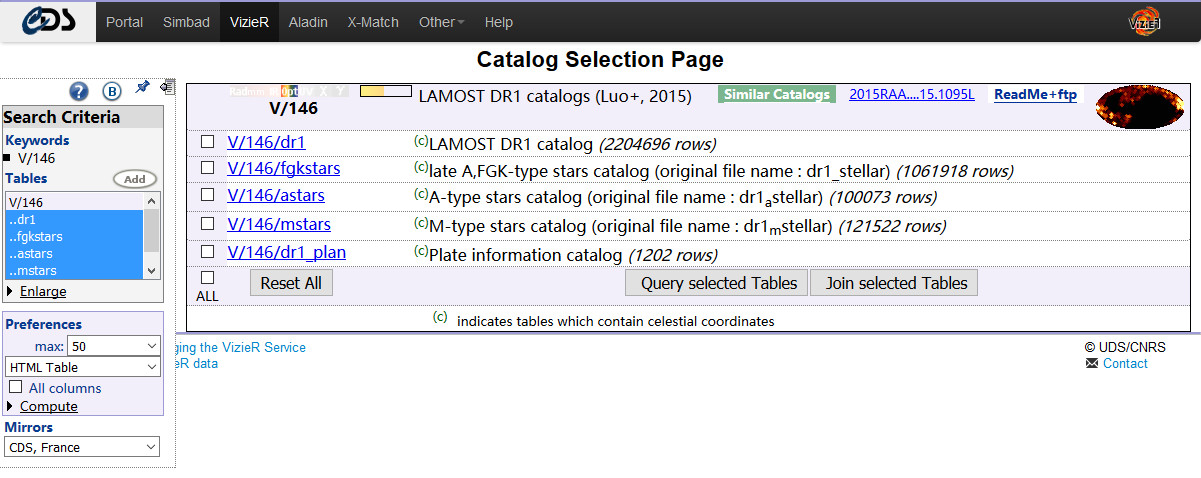Image resolution: width=1201 pixels, height=478 pixels.
Task: Open the ReadMe+ftp link
Action: coord(1035,95)
